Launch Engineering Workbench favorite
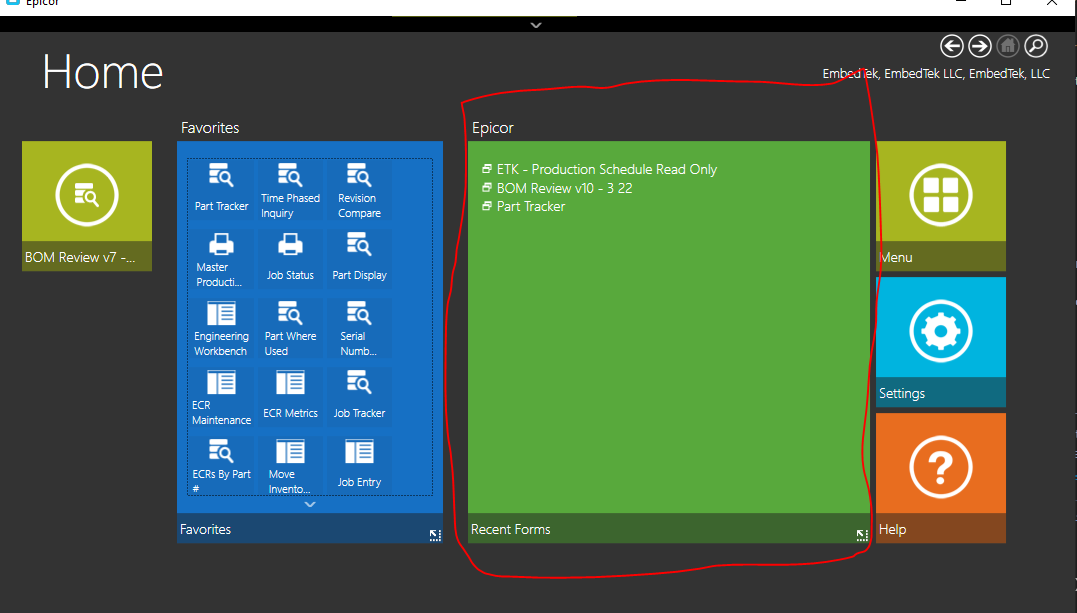This screenshot has height=613, width=1077. click(x=221, y=328)
